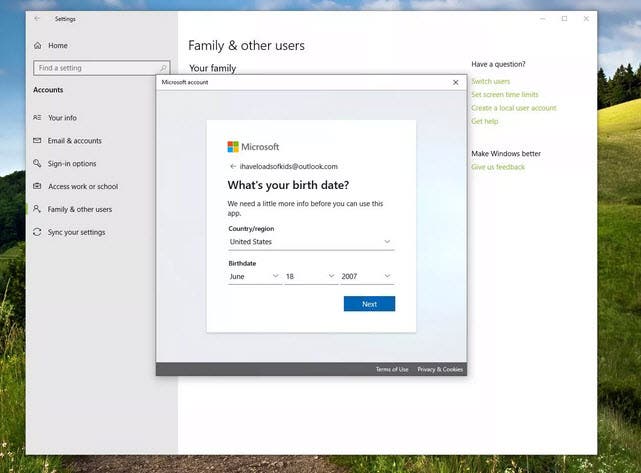Close the Settings window
The image size is (641, 473).
586,19
